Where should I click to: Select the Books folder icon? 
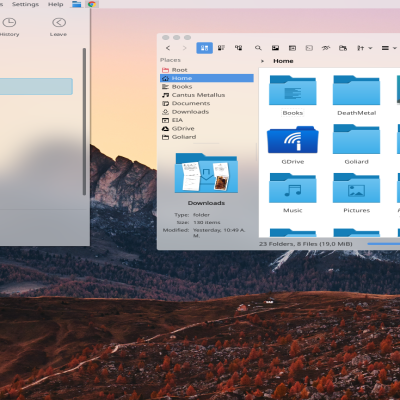[x=293, y=90]
